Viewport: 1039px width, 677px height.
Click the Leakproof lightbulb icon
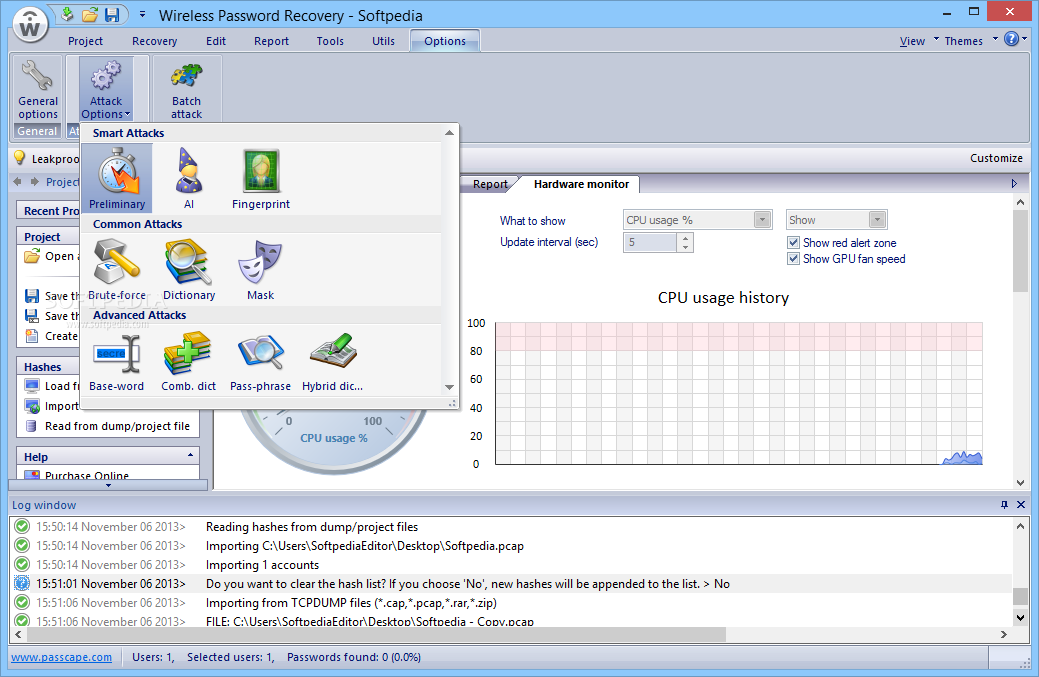click(20, 158)
